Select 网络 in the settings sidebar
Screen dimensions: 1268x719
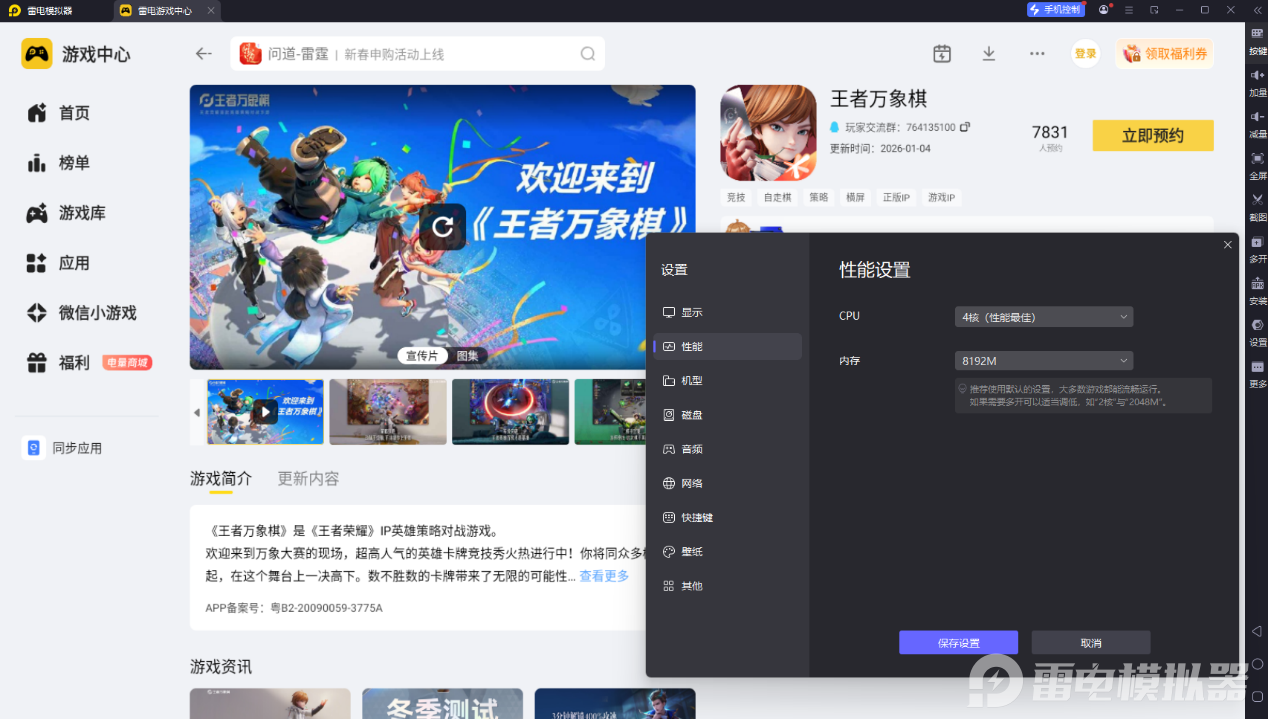tap(691, 483)
